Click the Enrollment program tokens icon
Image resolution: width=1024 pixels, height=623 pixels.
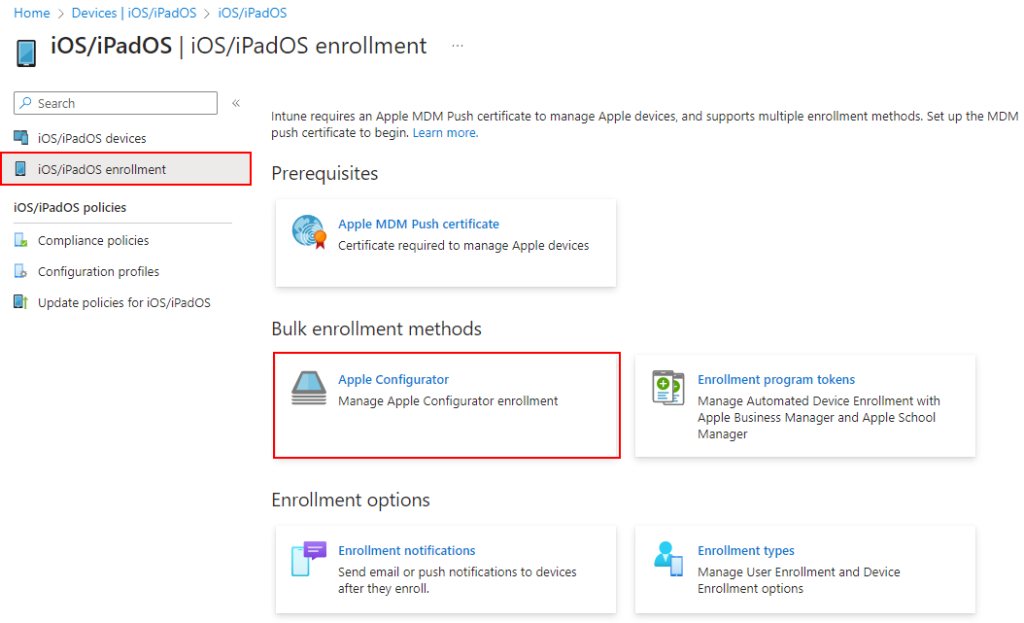pos(668,387)
